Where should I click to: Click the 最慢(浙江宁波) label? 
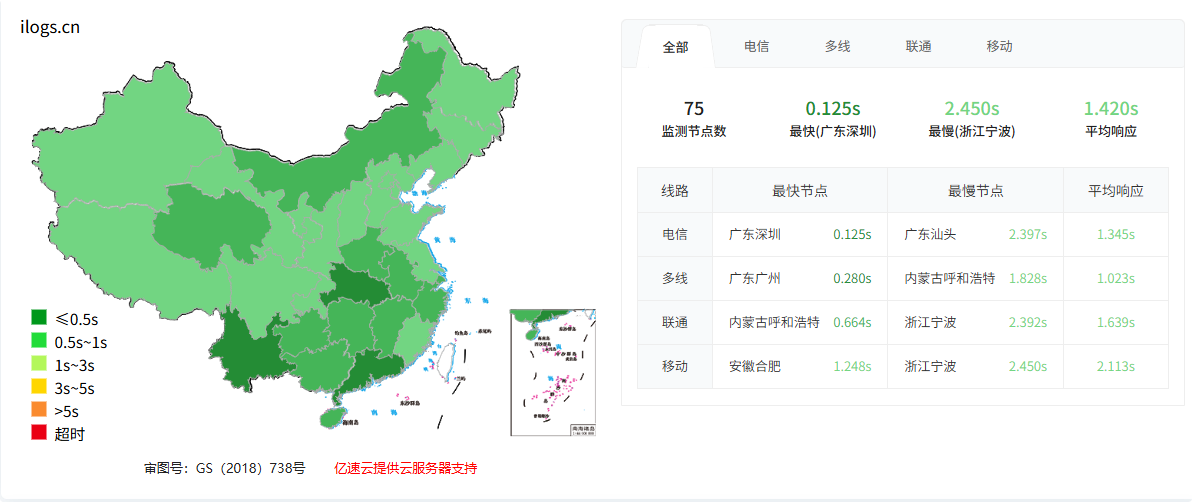pyautogui.click(x=972, y=132)
